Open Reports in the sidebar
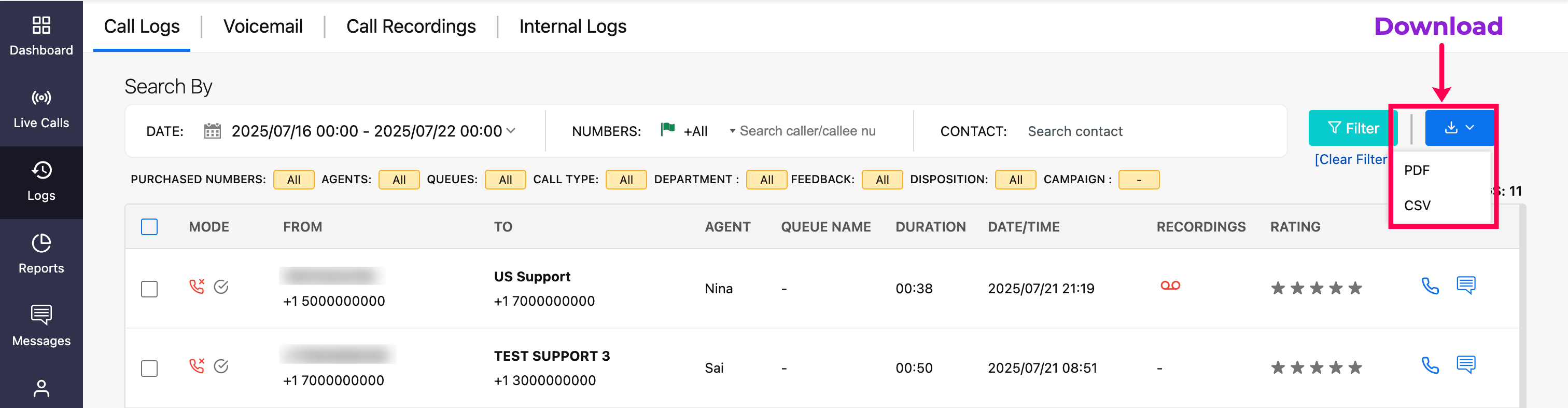 click(x=41, y=254)
